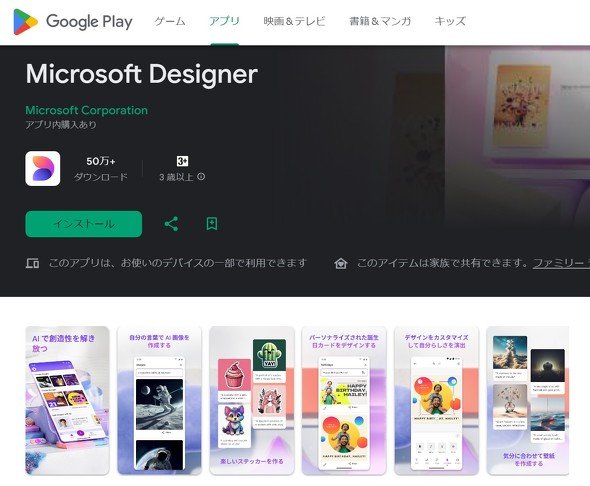Open the birthday card design screenshot
Image resolution: width=590 pixels, height=486 pixels.
tap(344, 401)
